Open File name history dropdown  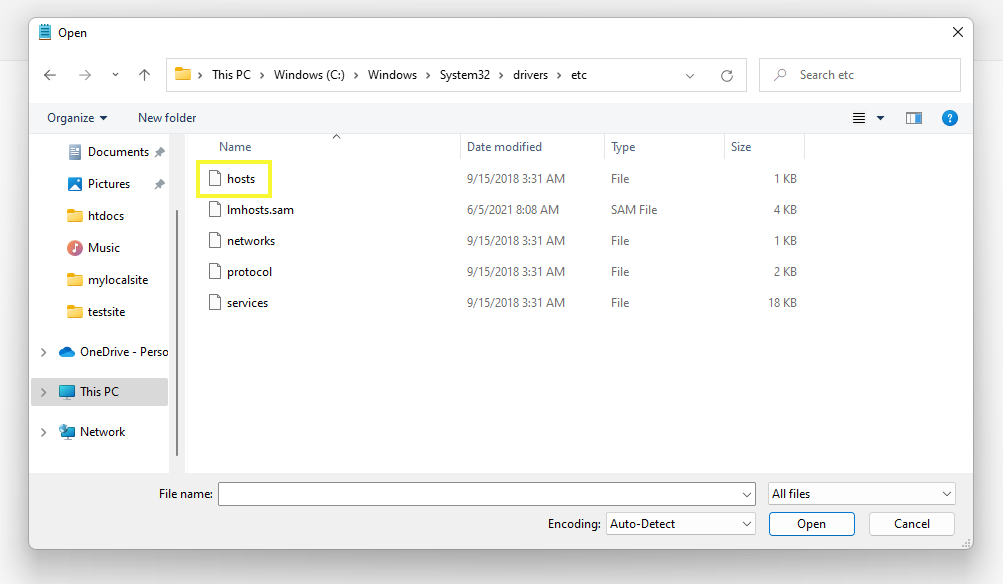click(746, 494)
